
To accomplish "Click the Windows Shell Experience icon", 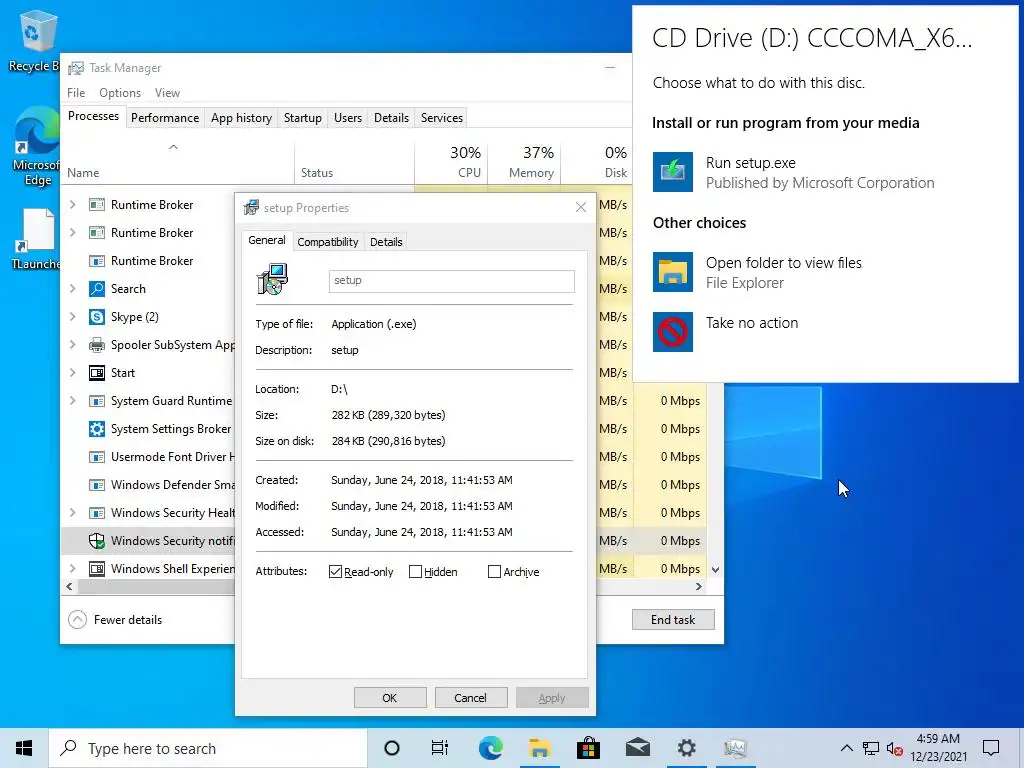I will [97, 569].
